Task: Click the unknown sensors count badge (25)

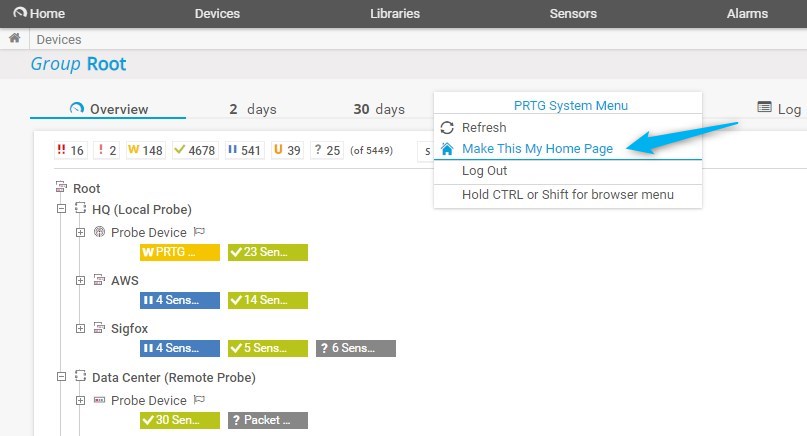Action: coord(326,150)
